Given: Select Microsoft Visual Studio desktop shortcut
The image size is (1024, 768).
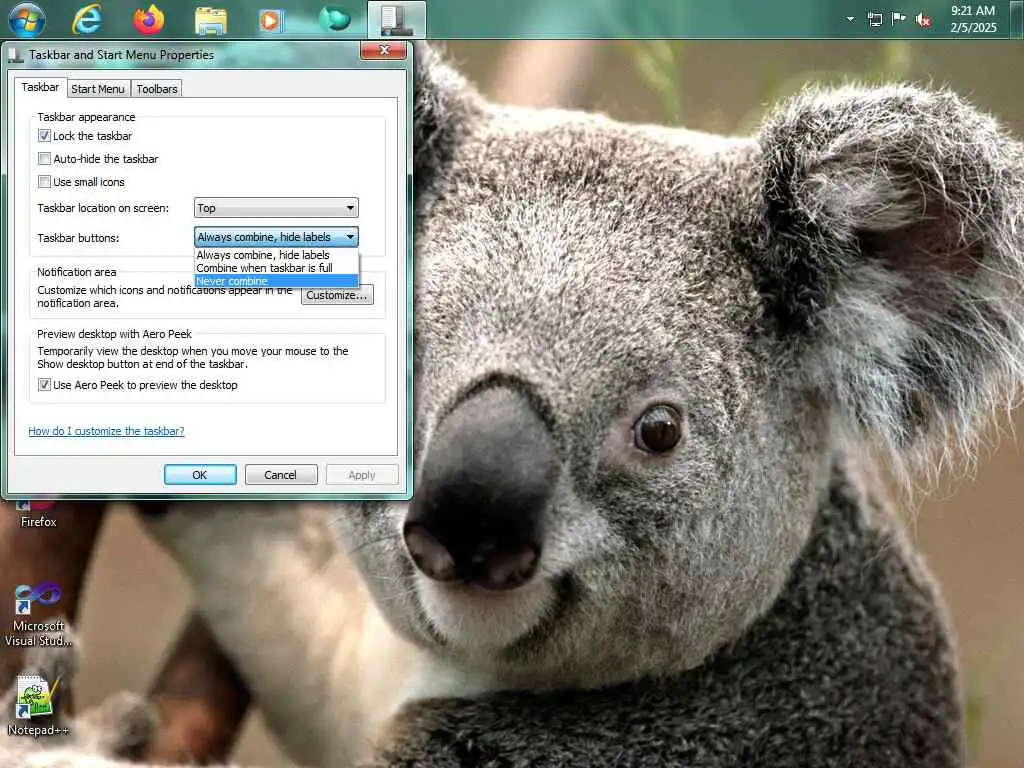Looking at the screenshot, I should tap(38, 614).
